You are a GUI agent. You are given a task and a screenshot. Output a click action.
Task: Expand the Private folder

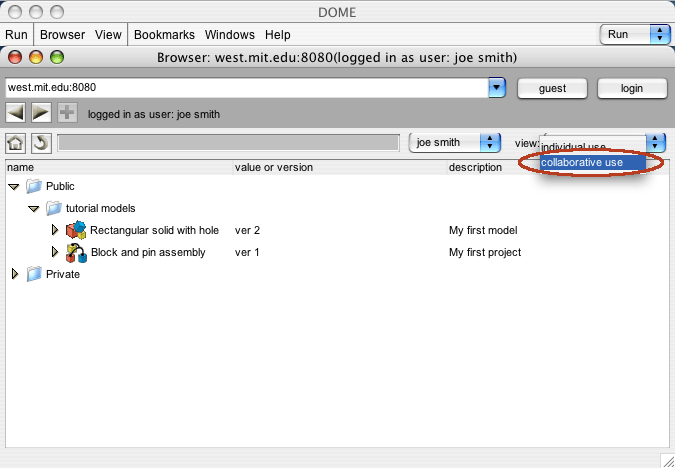pyautogui.click(x=15, y=274)
